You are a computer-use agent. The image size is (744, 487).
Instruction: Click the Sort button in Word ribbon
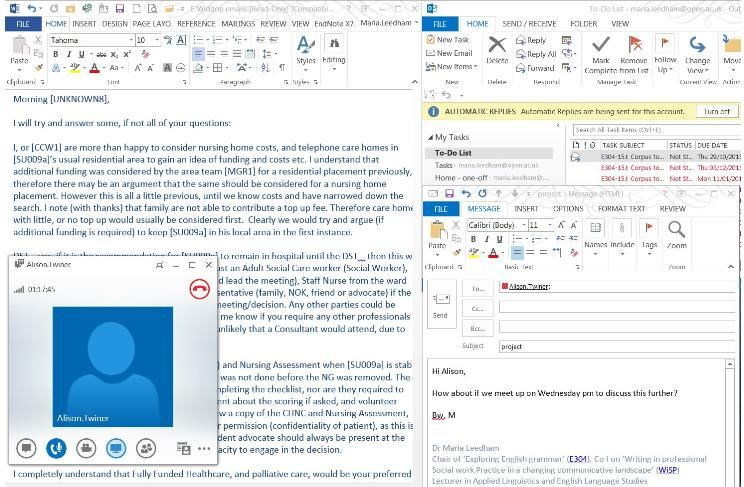tap(265, 68)
